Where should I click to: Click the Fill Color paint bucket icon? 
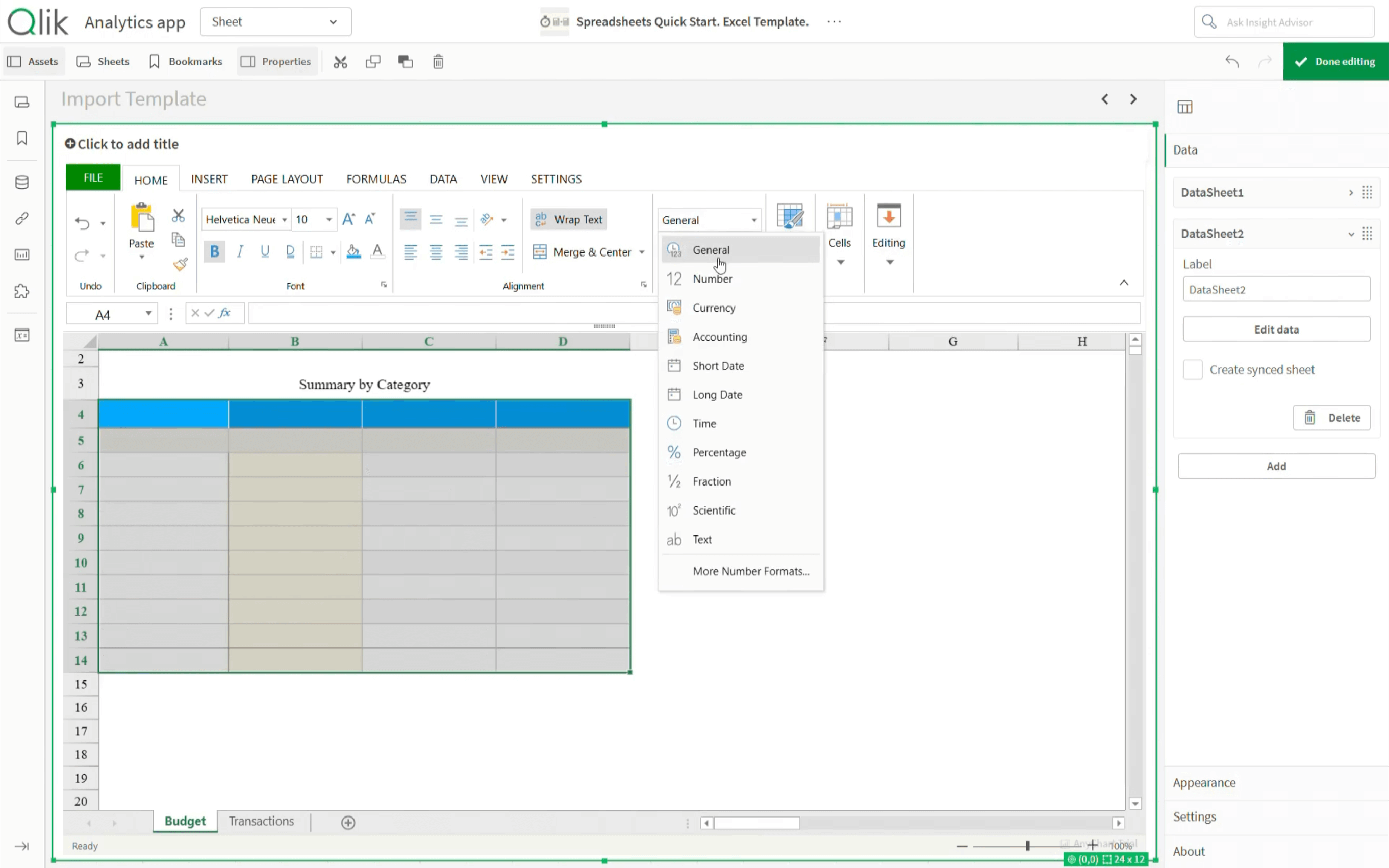pos(353,251)
